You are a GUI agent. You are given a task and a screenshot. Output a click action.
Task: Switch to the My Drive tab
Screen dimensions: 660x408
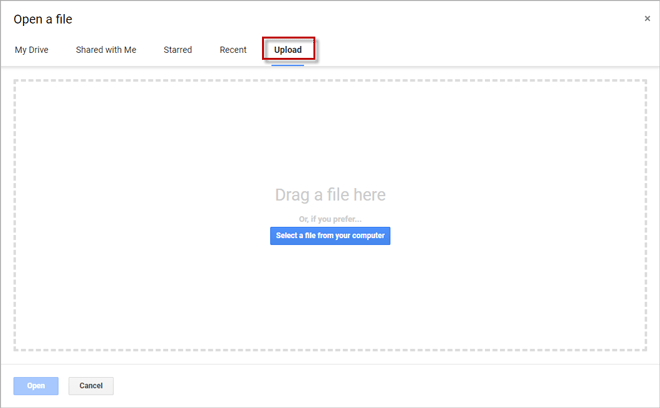(32, 50)
